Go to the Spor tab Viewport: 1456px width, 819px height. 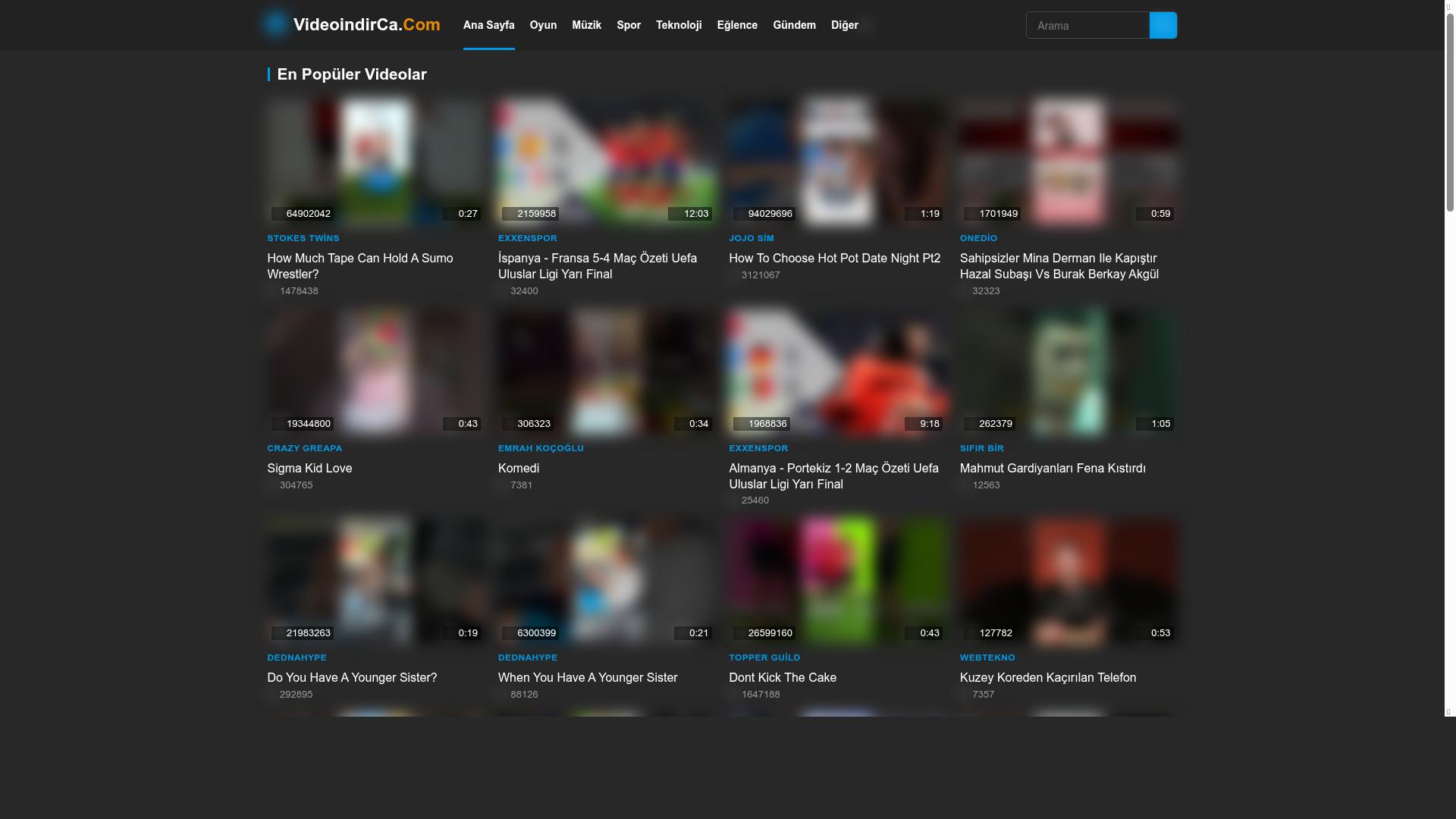[628, 25]
